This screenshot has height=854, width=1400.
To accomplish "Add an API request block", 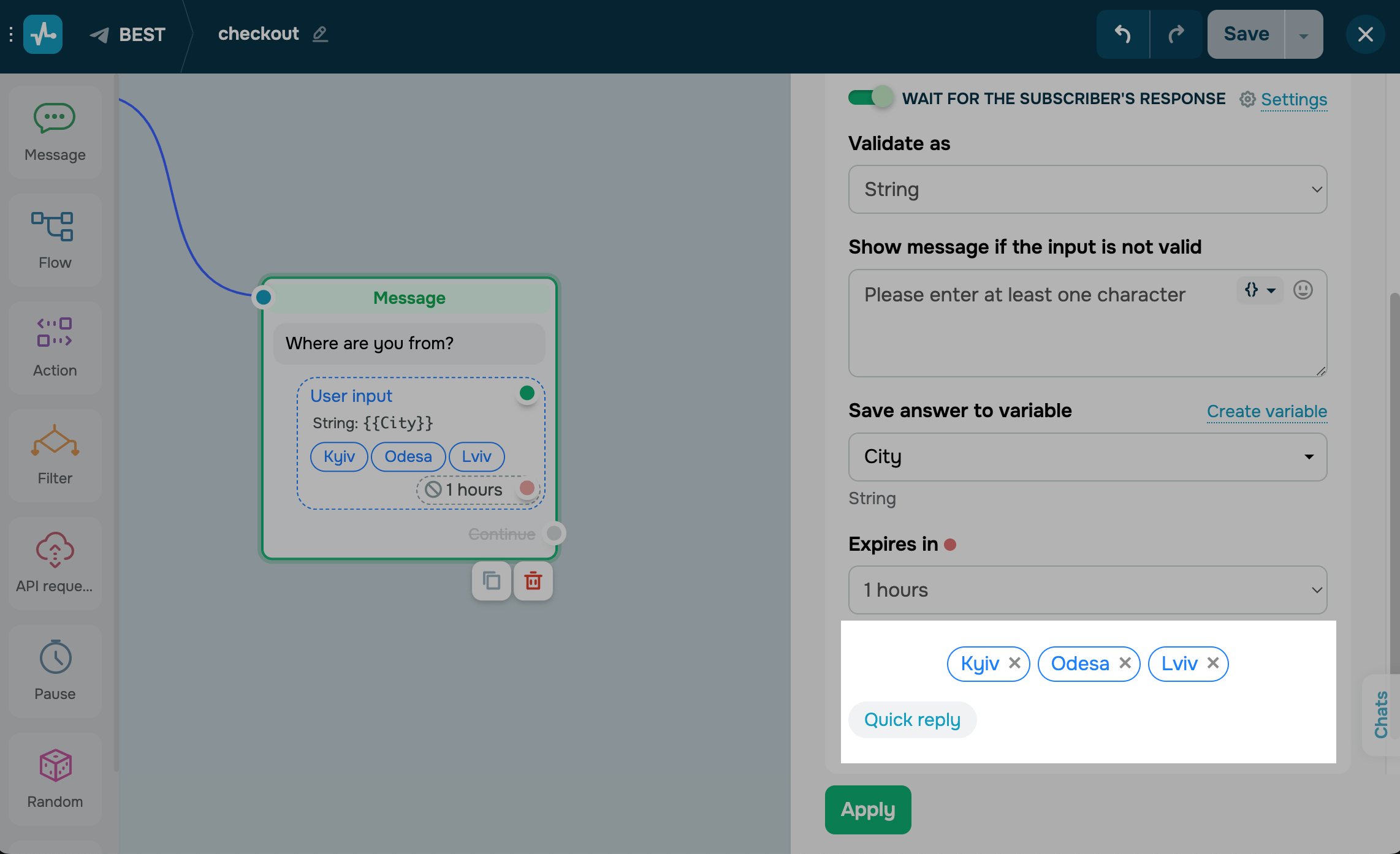I will tap(55, 563).
